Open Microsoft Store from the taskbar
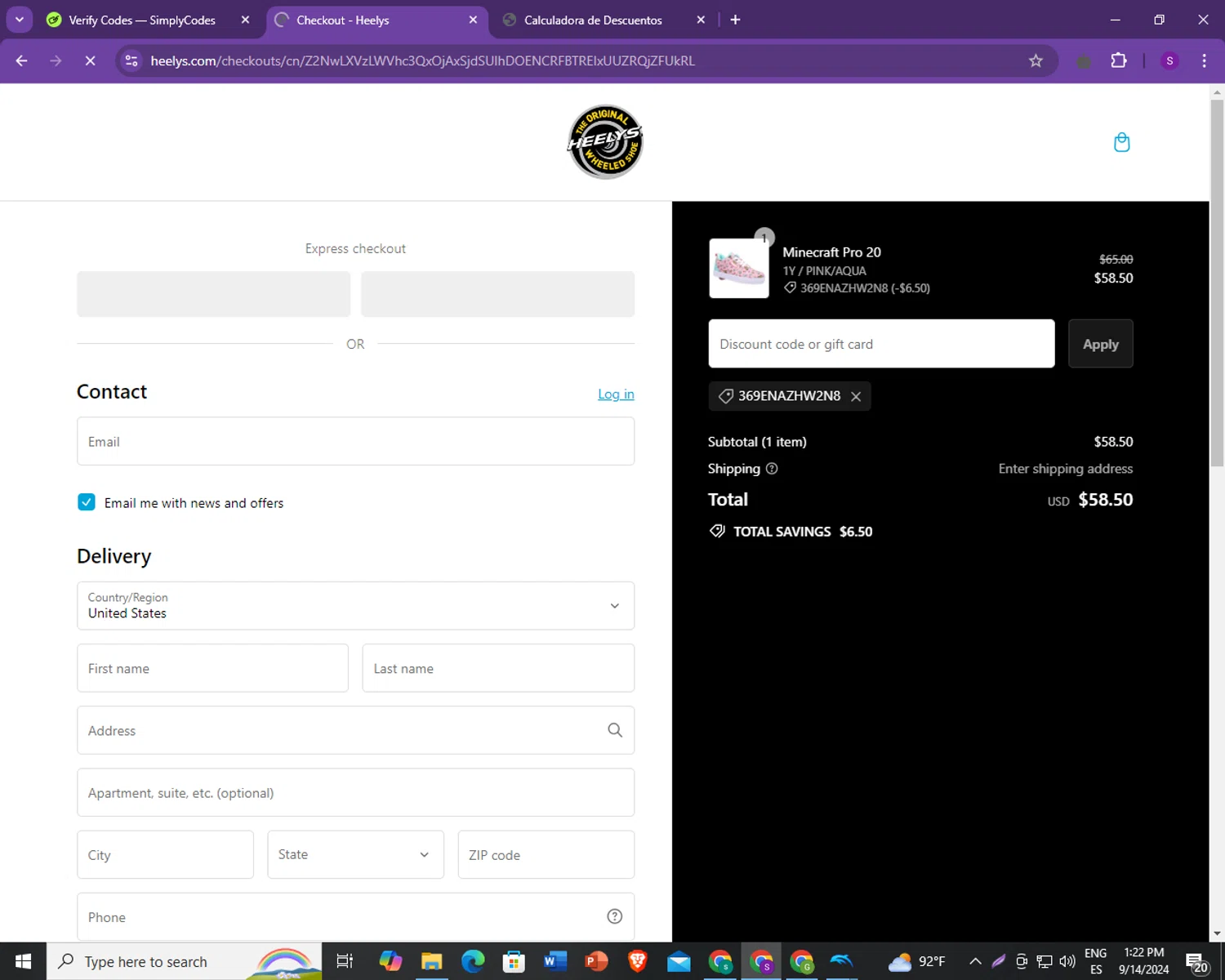The image size is (1225, 980). click(x=514, y=961)
